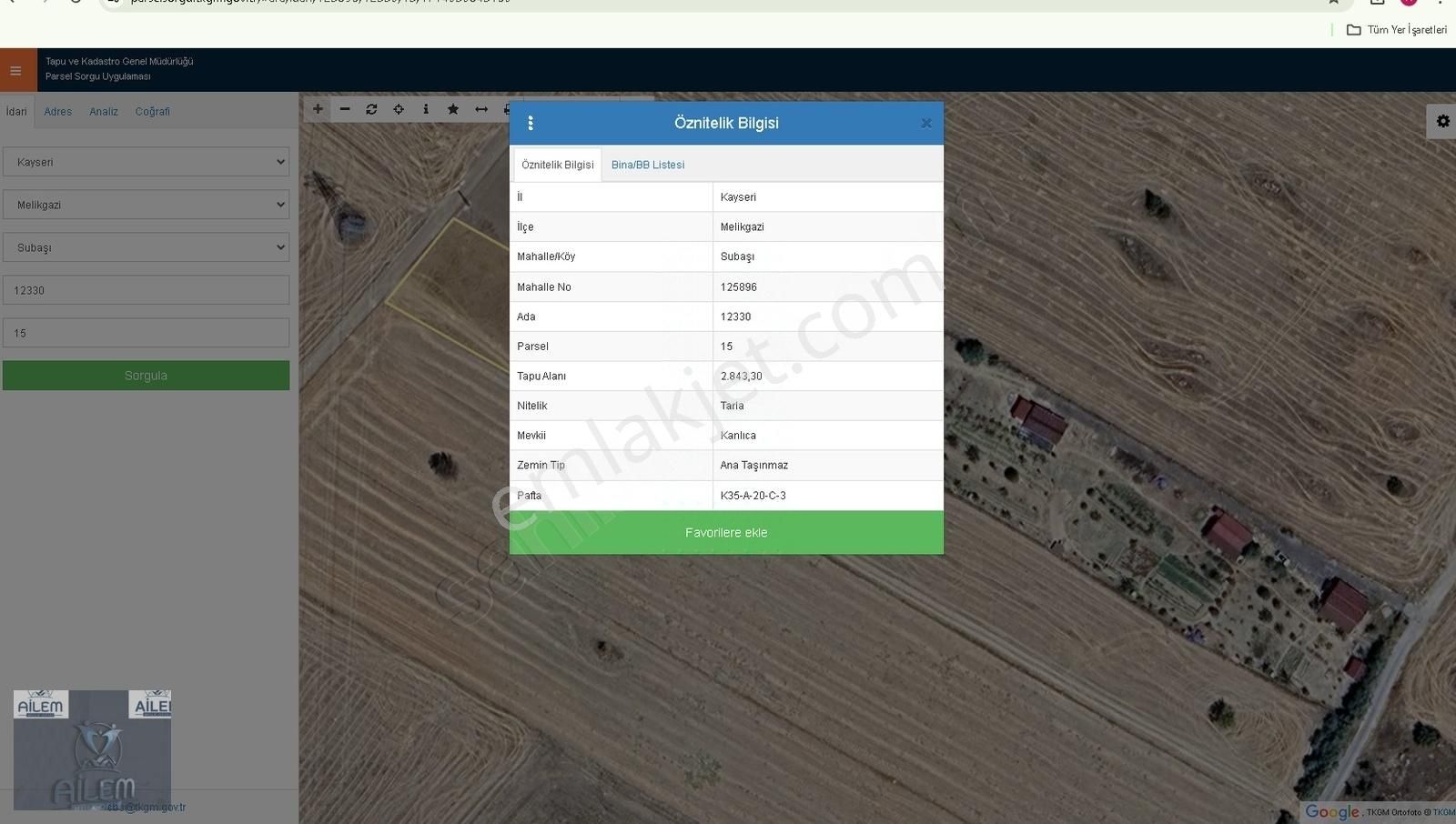Viewport: 1456px width, 824px height.
Task: Close the Öznitelik Bilgisi dialog
Action: [926, 124]
